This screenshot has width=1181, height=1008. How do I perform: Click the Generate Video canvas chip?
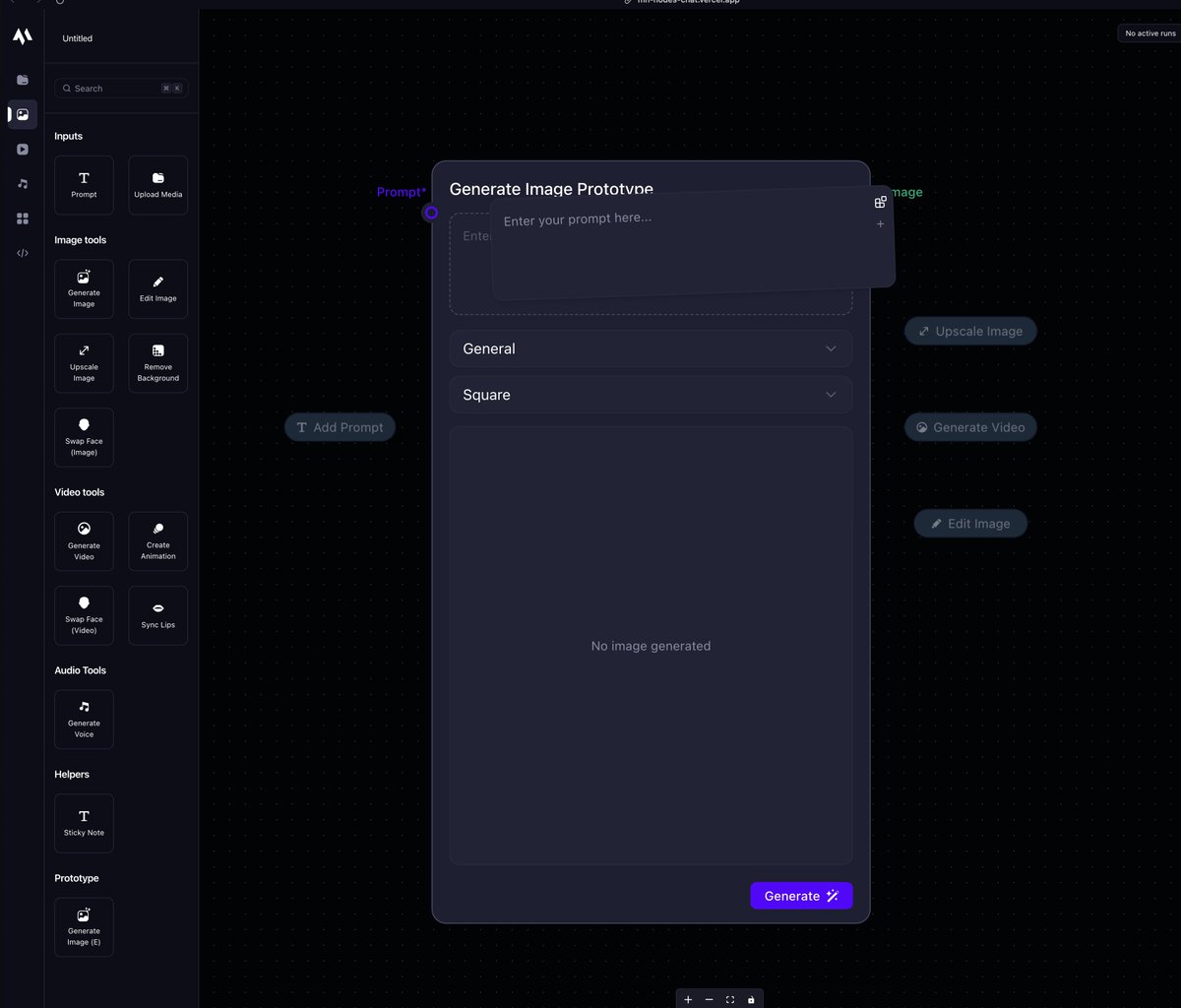(970, 427)
